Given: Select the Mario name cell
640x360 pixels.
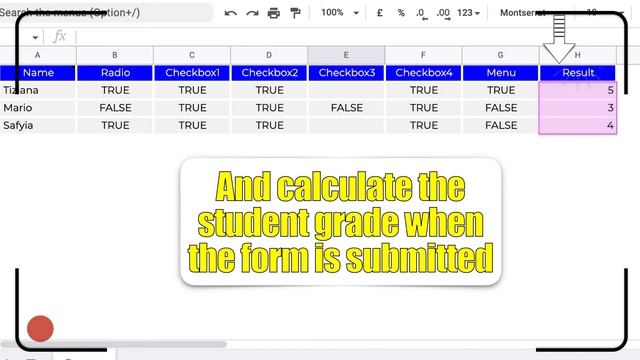Looking at the screenshot, I should point(38,108).
